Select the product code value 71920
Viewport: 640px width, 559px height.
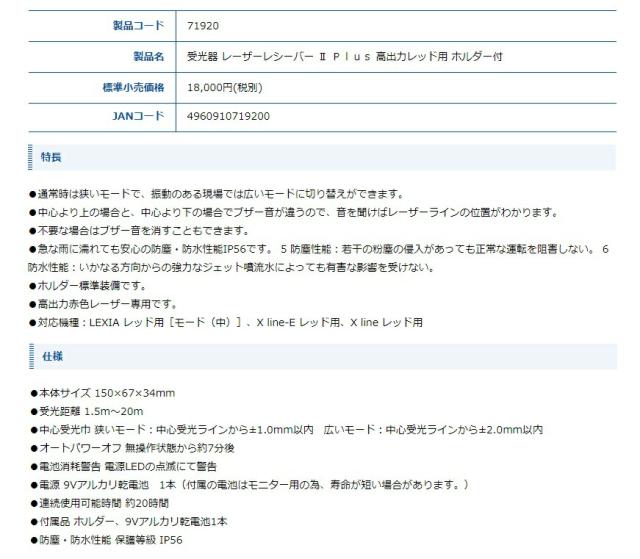pos(203,26)
